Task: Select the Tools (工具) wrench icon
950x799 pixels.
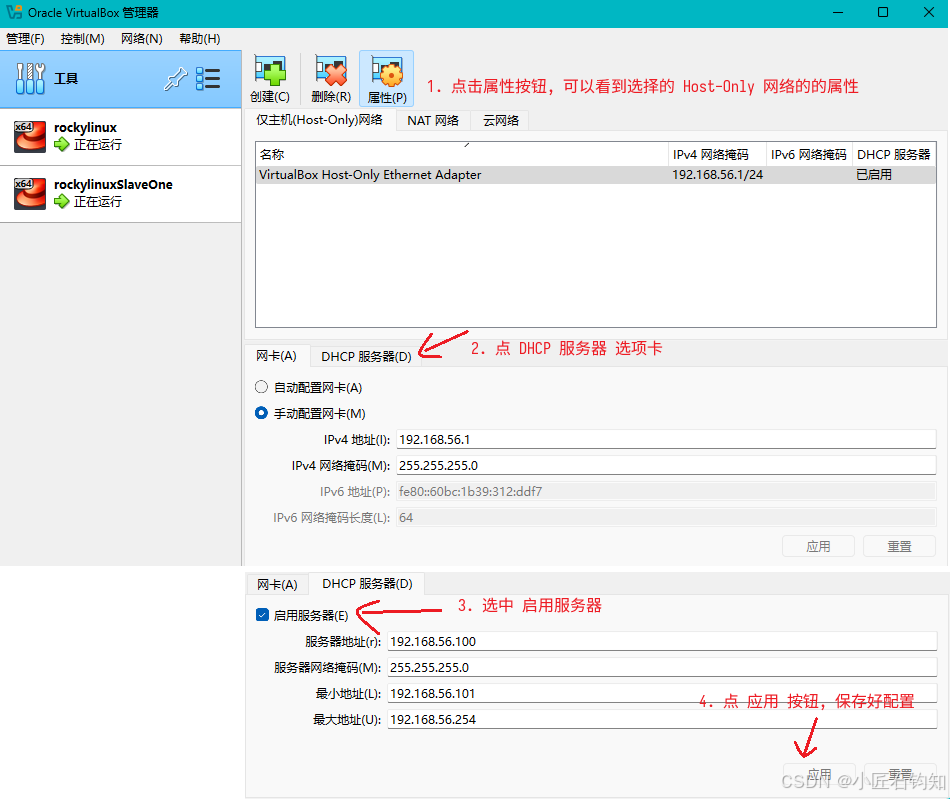Action: [x=30, y=79]
